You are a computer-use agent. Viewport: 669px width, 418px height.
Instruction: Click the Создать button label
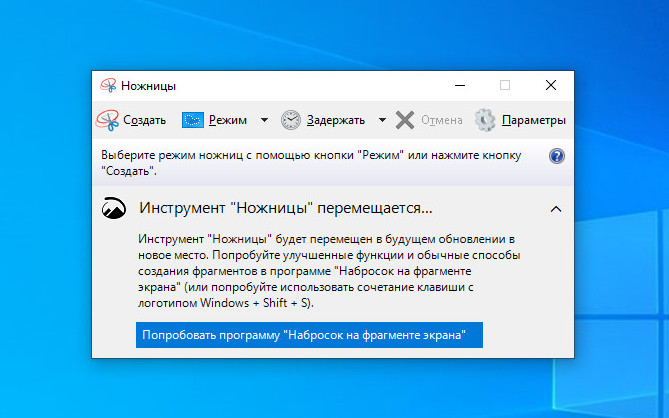(x=144, y=120)
